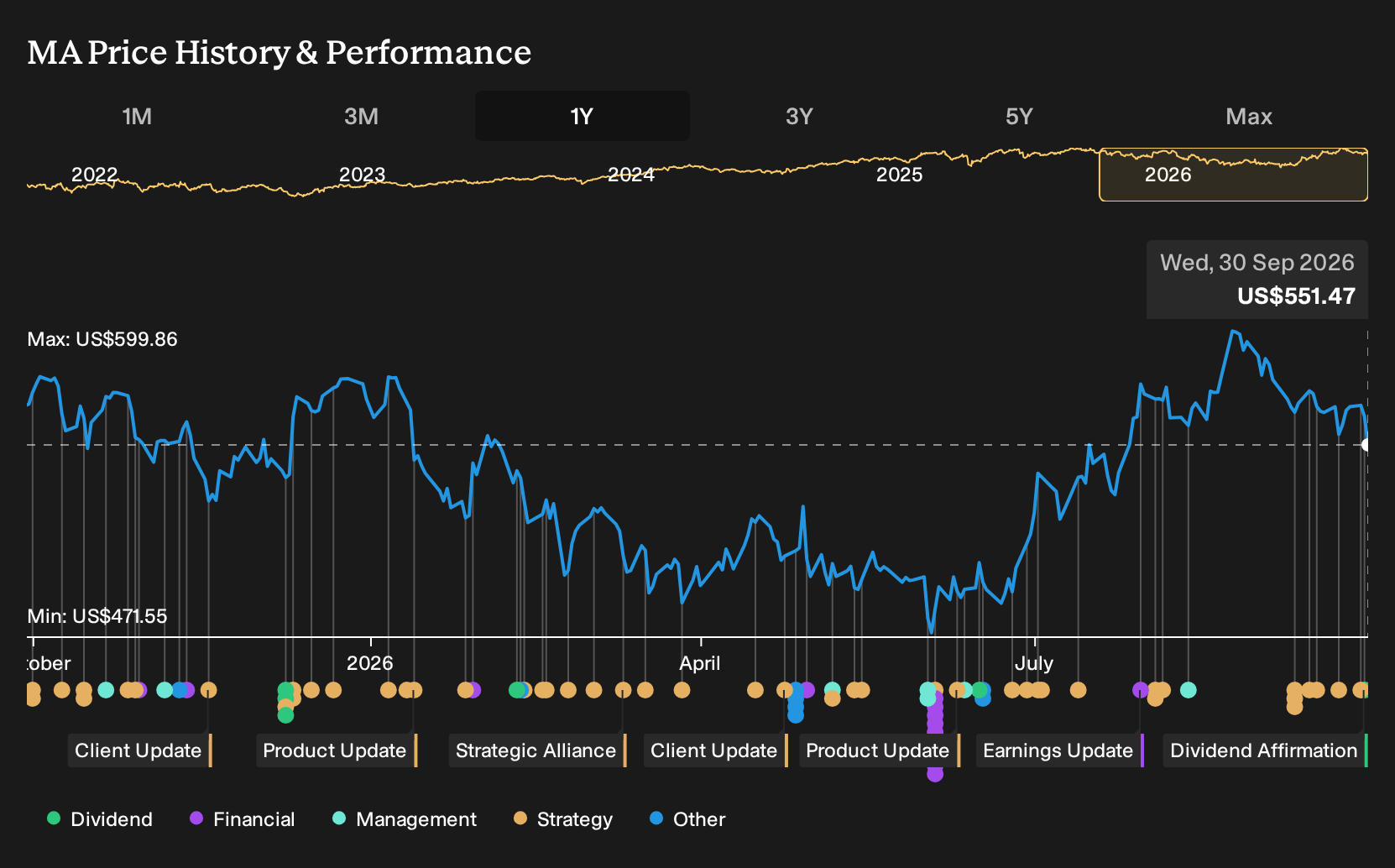Jump to 2024 on the overview chart
The height and width of the screenshot is (868, 1395).
point(630,175)
